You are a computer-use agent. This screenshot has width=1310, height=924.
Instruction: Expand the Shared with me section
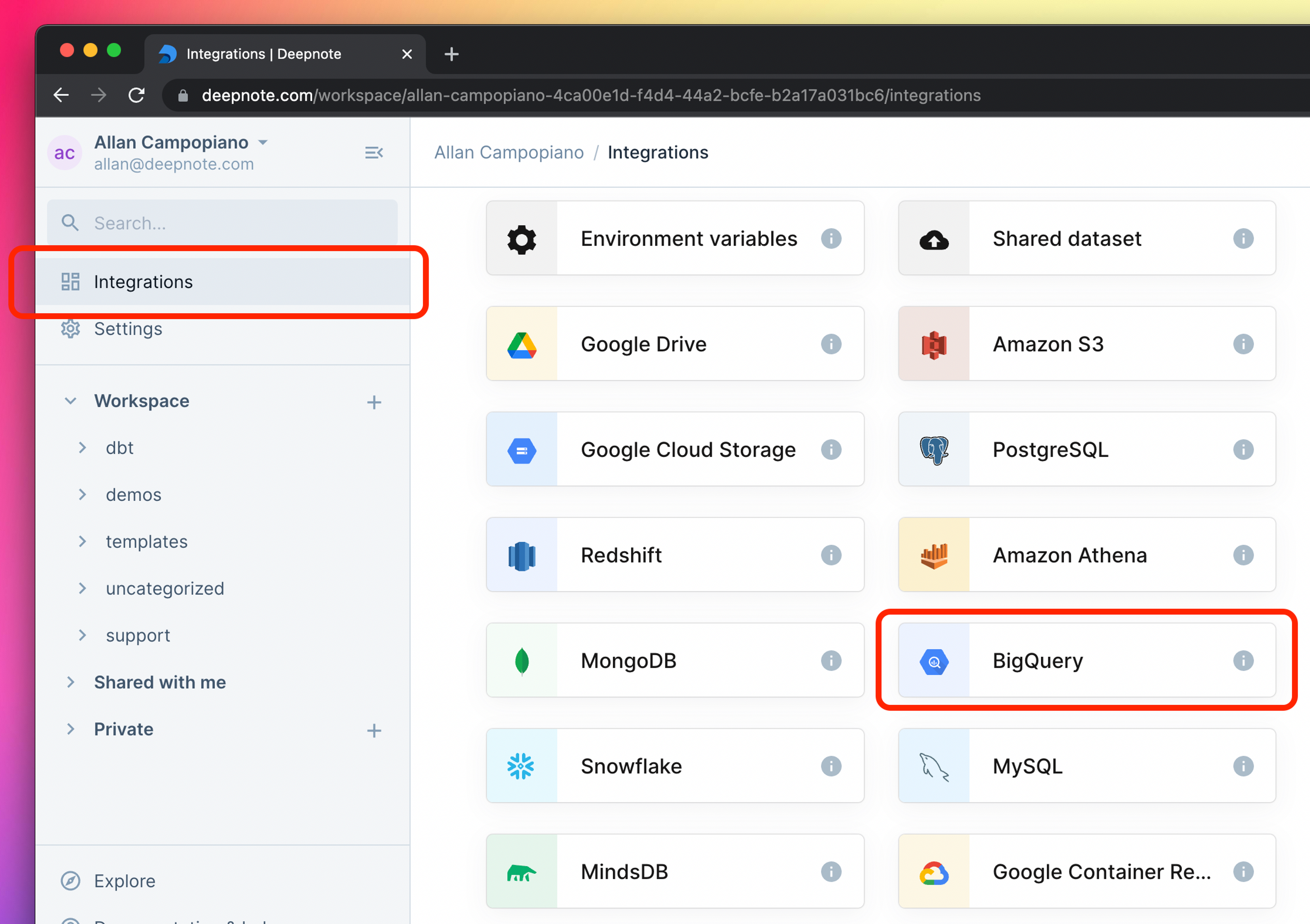tap(70, 682)
